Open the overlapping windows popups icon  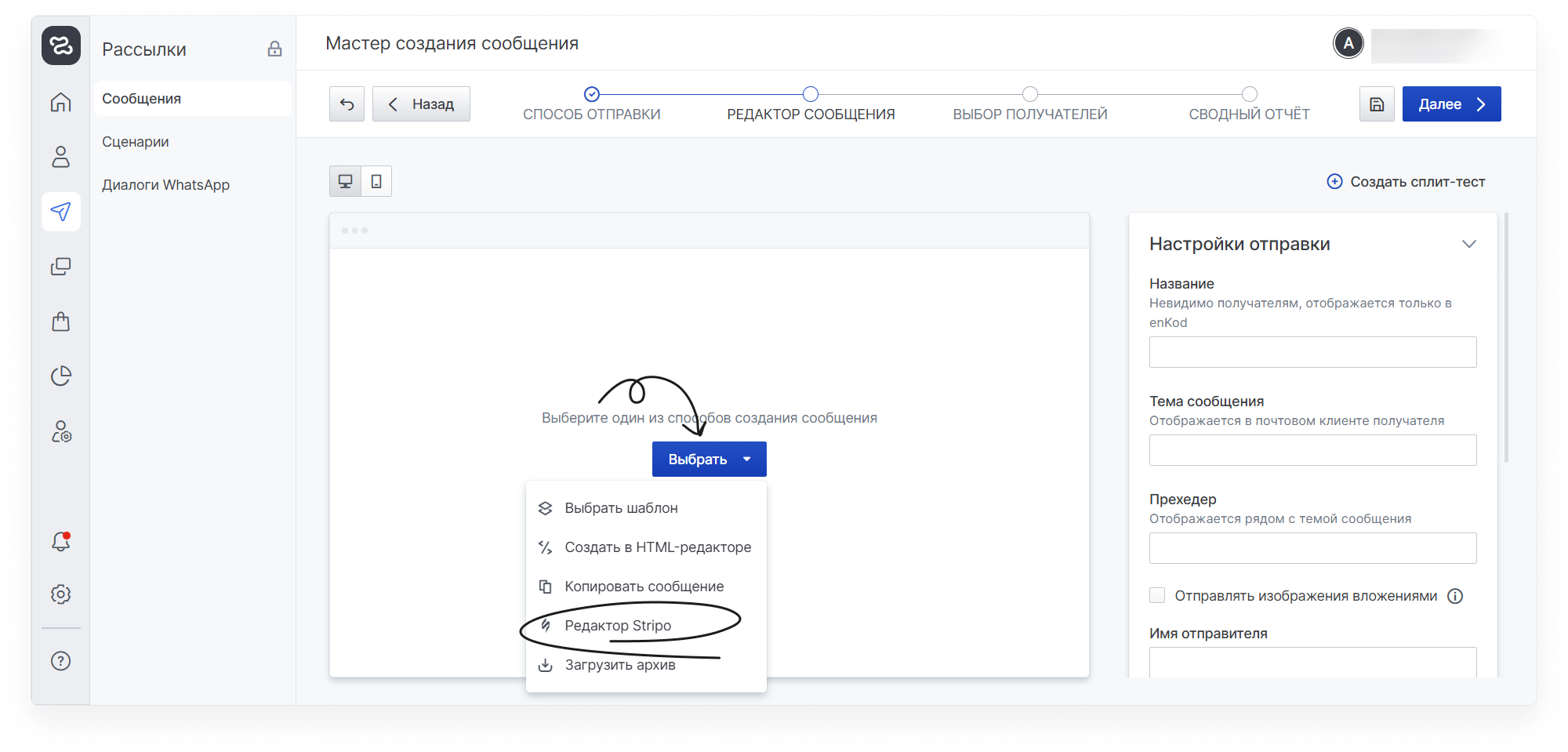(x=61, y=267)
